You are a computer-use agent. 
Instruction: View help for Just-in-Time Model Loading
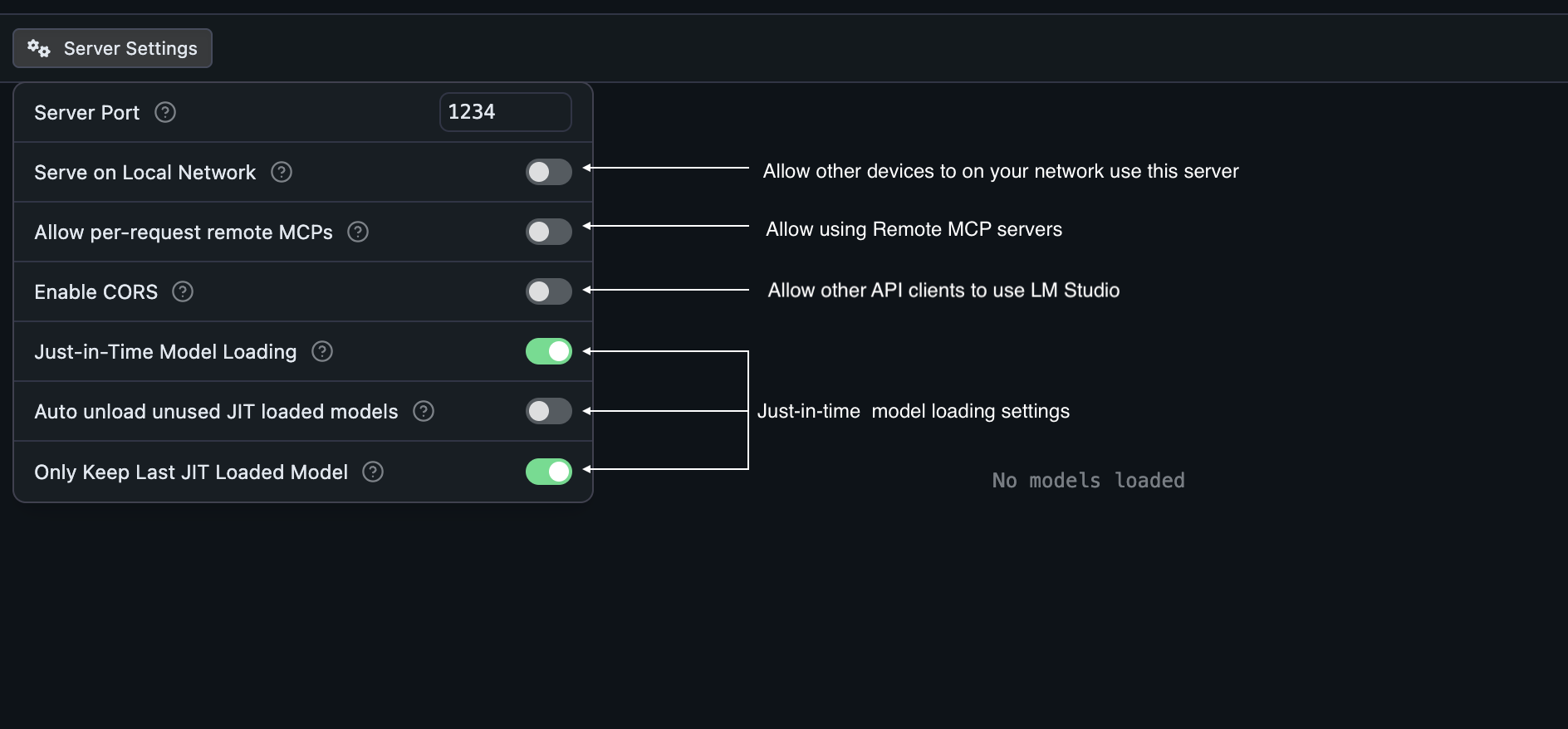tap(322, 351)
